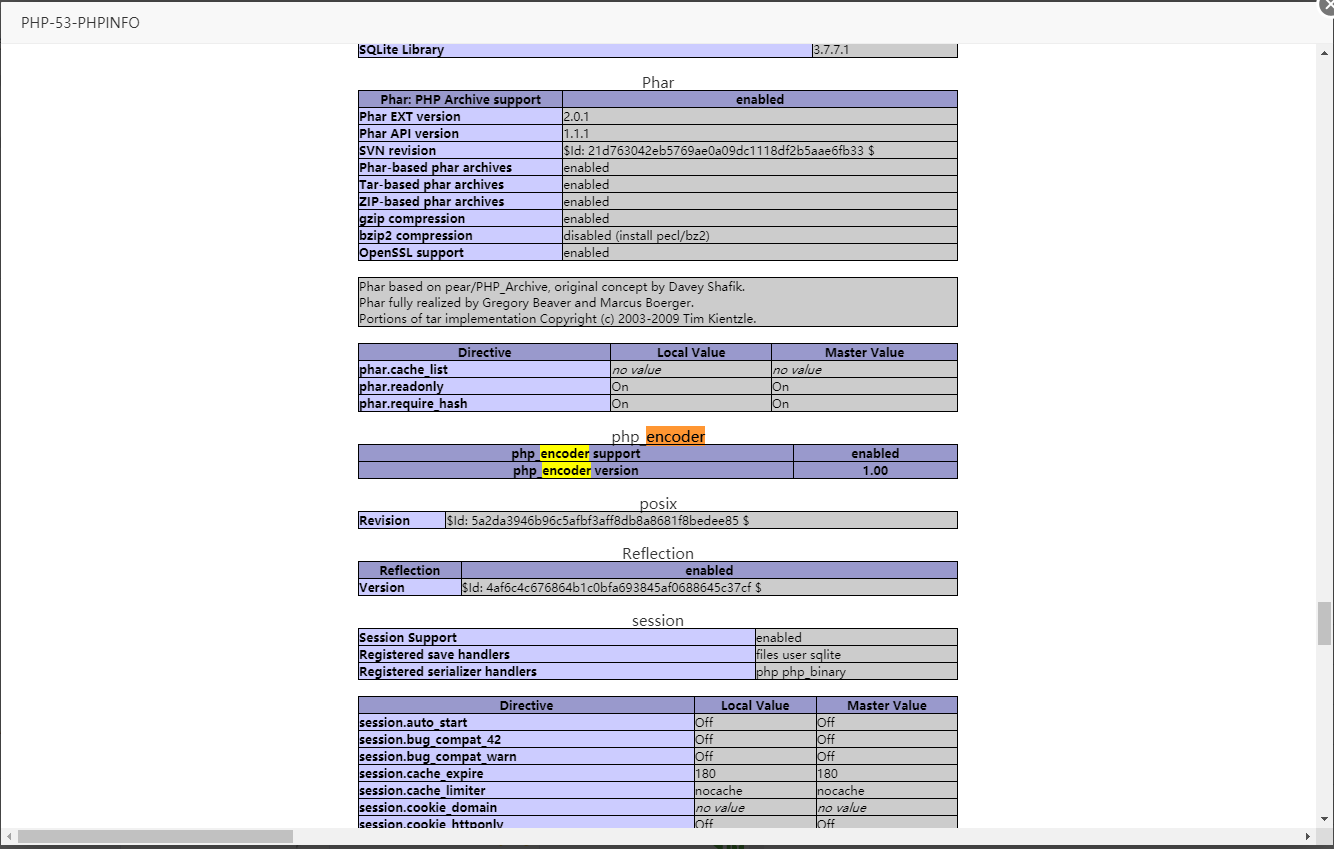Image resolution: width=1334 pixels, height=849 pixels.
Task: Click the posix Revision label
Action: pos(384,520)
